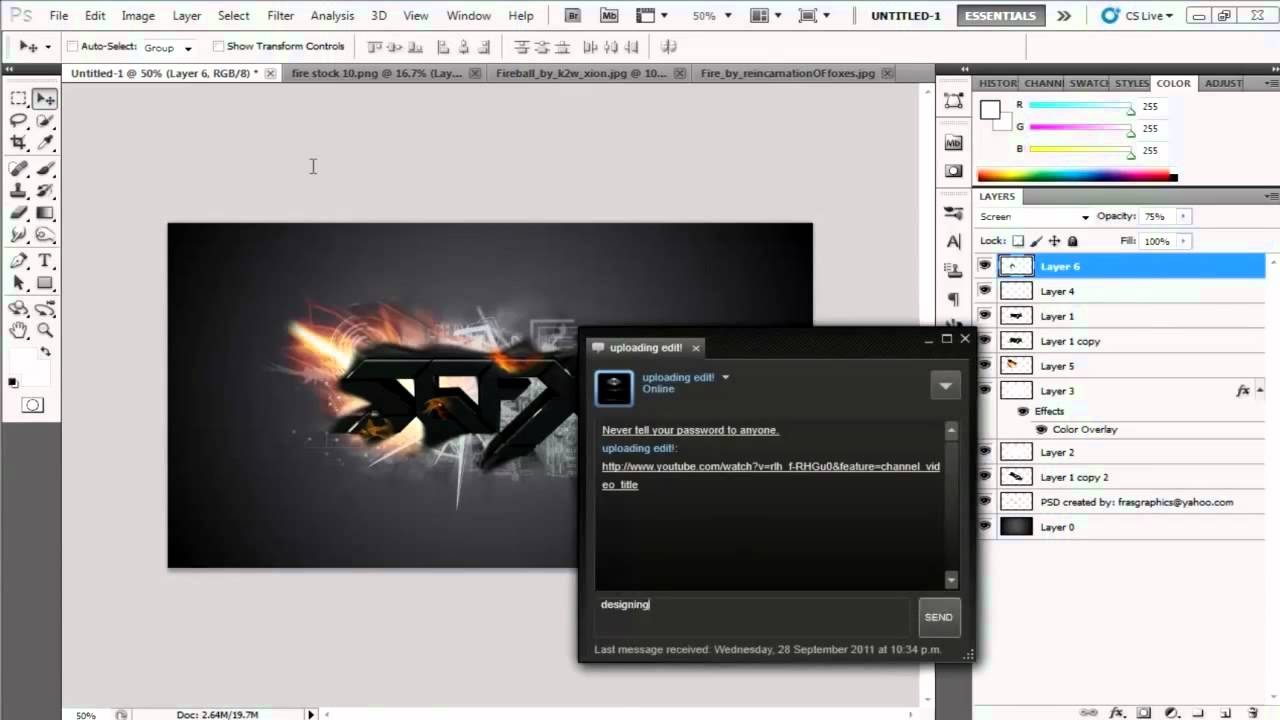The height and width of the screenshot is (720, 1280).
Task: Click the SEND button in chat
Action: 938,617
